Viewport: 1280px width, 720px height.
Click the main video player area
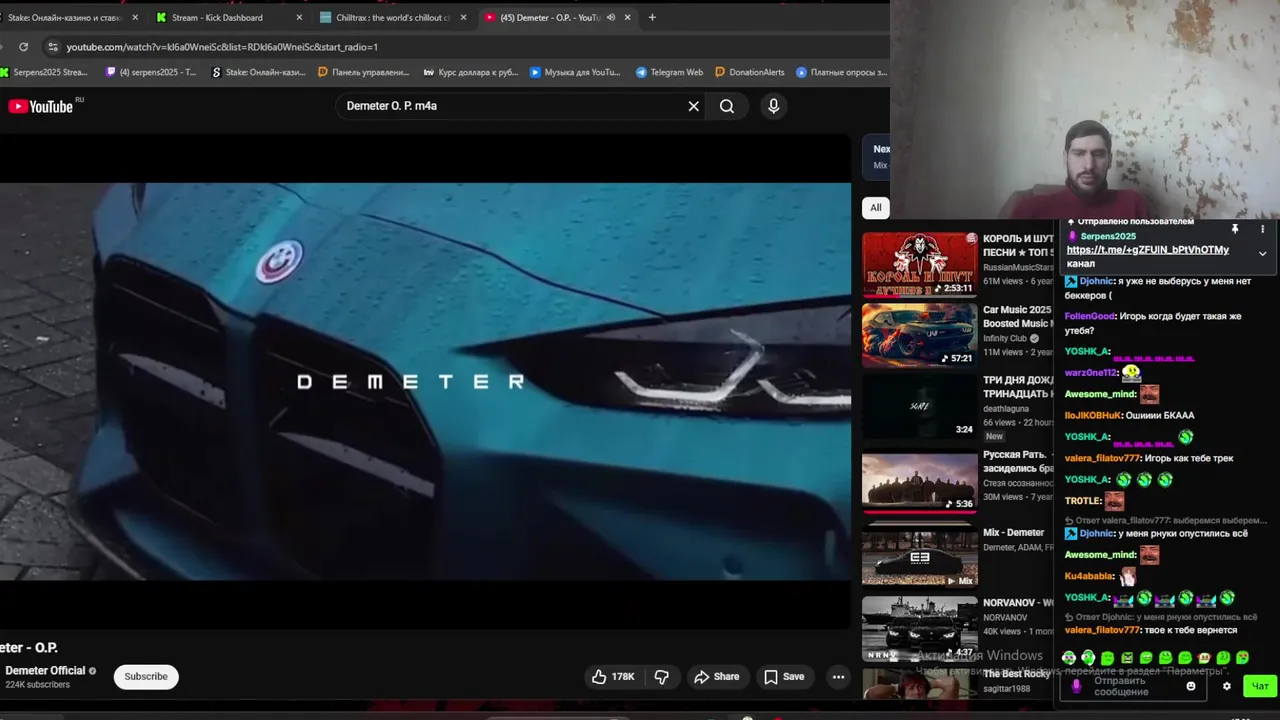click(425, 381)
